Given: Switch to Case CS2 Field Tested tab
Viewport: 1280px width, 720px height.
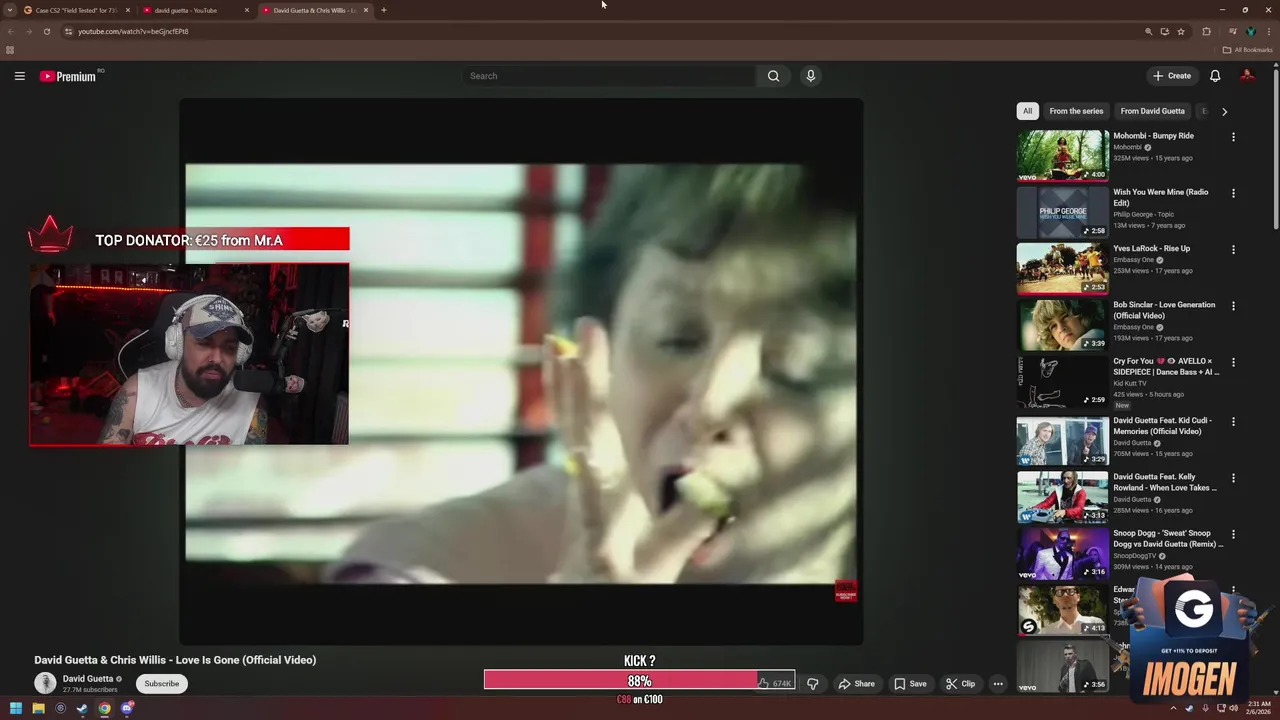Looking at the screenshot, I should point(77,10).
